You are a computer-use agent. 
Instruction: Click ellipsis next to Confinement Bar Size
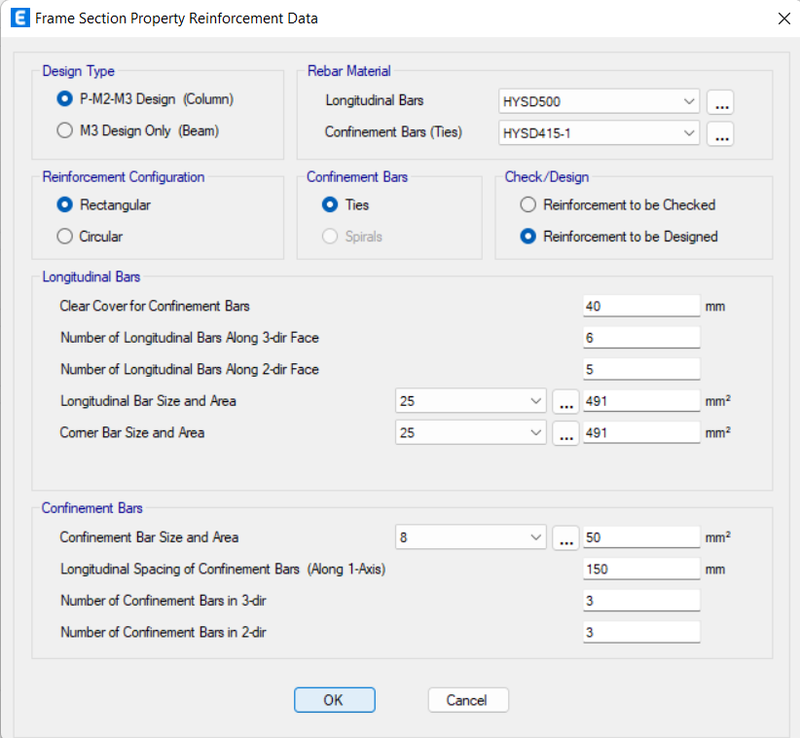566,538
